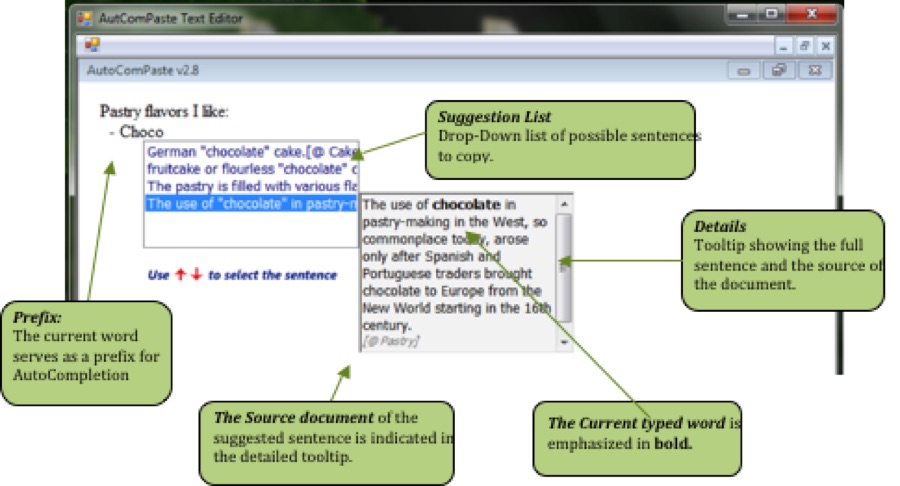Screen dimensions: 900x486
Task: Click the typed word 'Choco' in the editor
Action: (x=141, y=132)
